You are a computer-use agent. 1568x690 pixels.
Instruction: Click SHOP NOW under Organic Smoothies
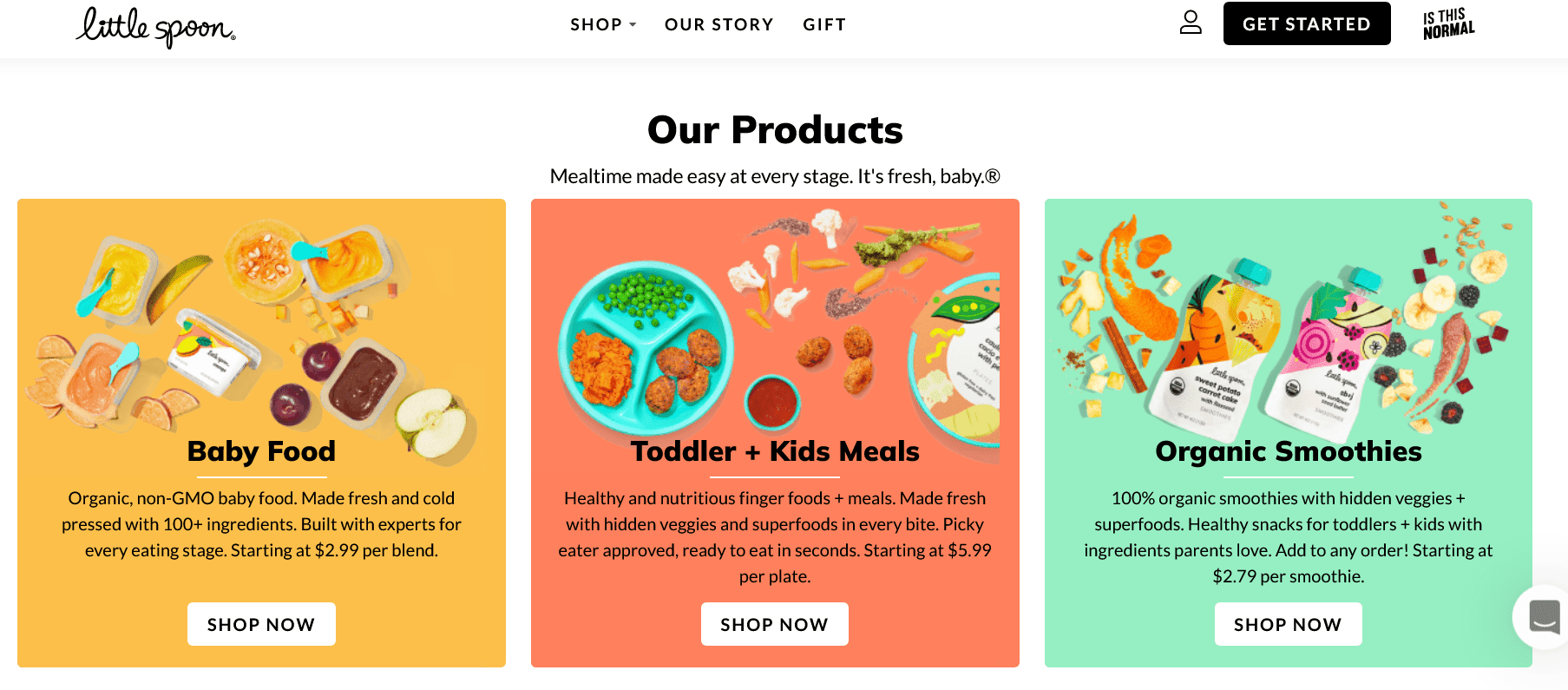point(1288,623)
